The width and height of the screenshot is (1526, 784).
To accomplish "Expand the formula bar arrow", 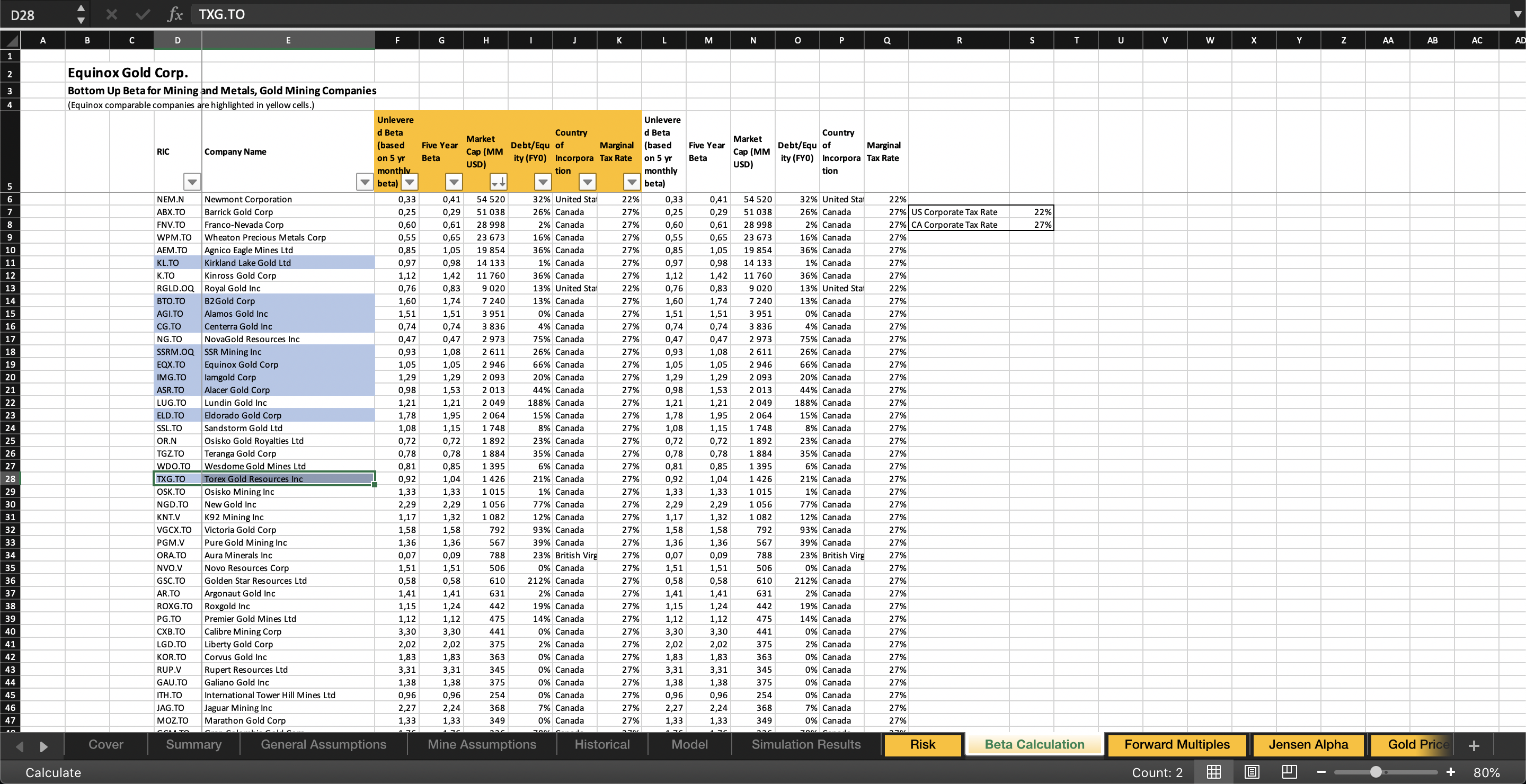I will coord(1517,14).
